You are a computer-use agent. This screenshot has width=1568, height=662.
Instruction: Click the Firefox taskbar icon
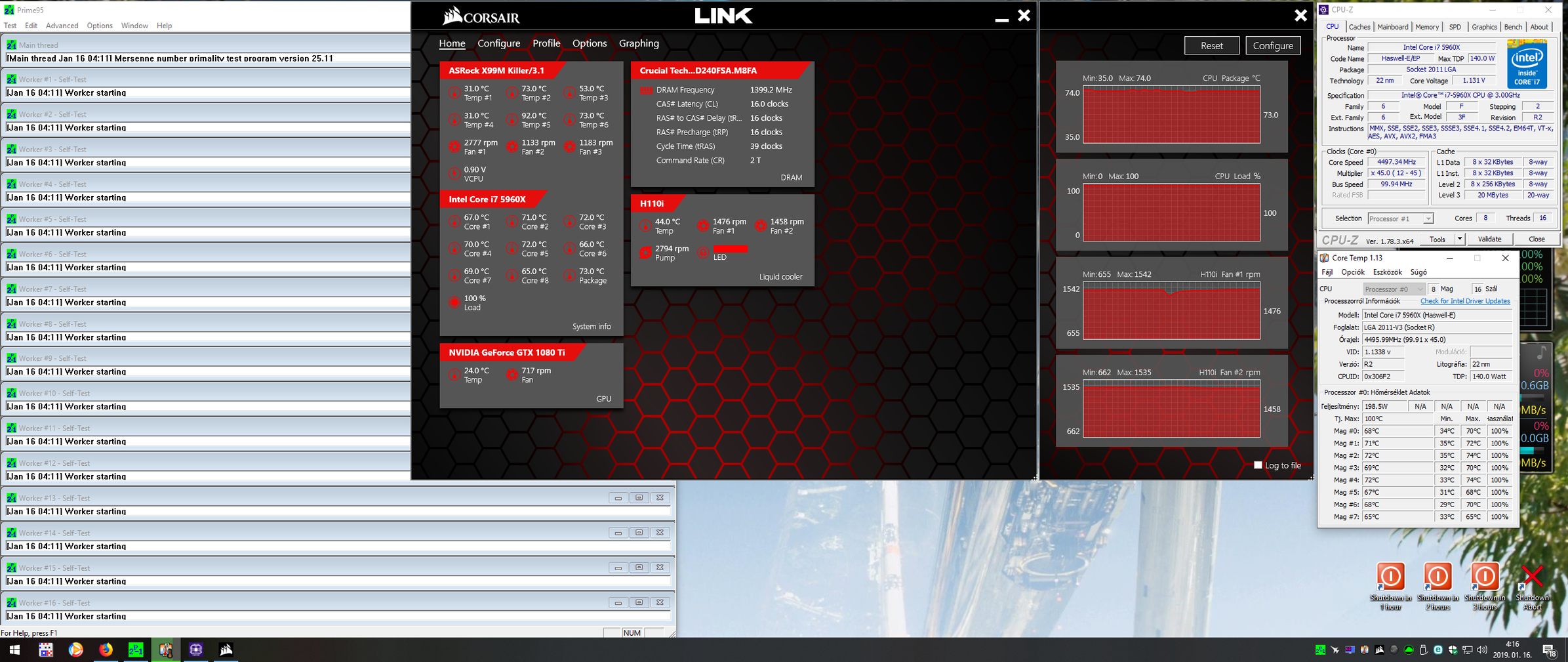pyautogui.click(x=106, y=650)
